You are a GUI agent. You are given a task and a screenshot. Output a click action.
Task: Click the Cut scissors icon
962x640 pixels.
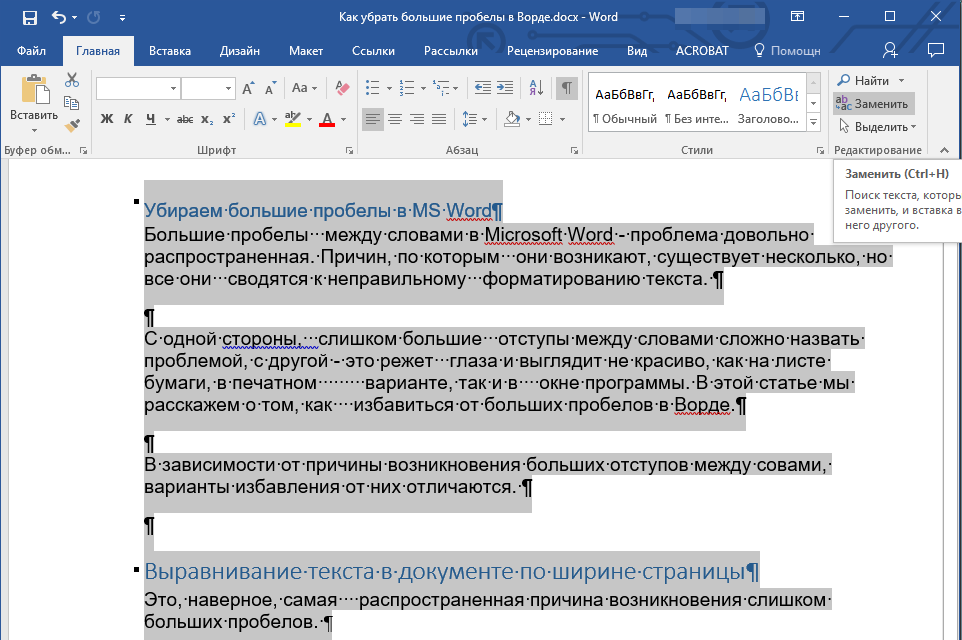coord(72,80)
